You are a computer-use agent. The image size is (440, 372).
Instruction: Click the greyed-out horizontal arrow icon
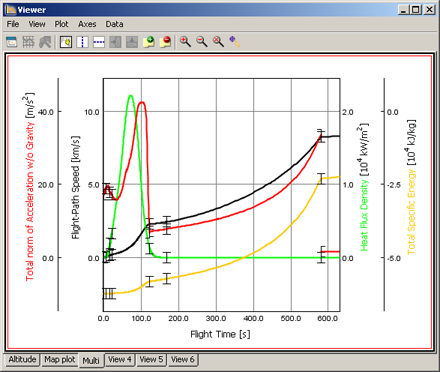(x=115, y=42)
